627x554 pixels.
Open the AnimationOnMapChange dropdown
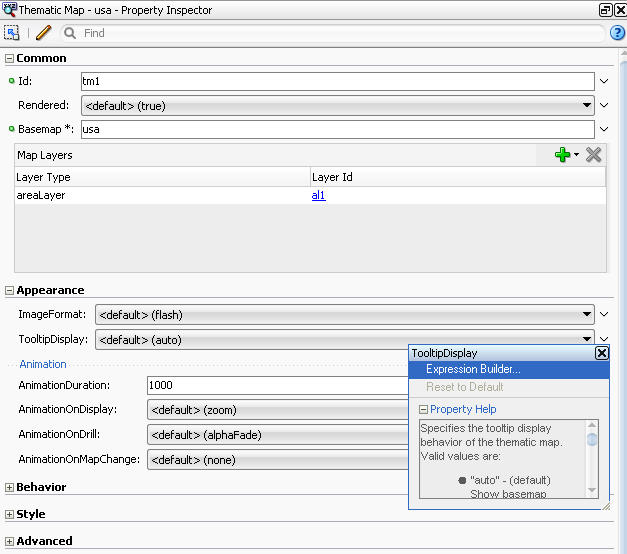[278, 460]
